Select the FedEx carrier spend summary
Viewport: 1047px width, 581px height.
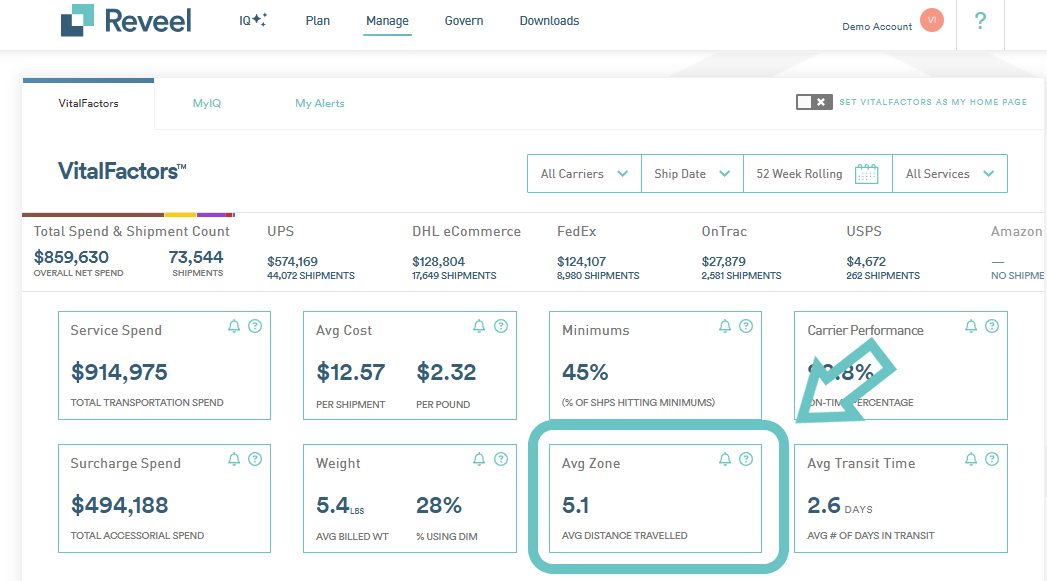tap(598, 252)
